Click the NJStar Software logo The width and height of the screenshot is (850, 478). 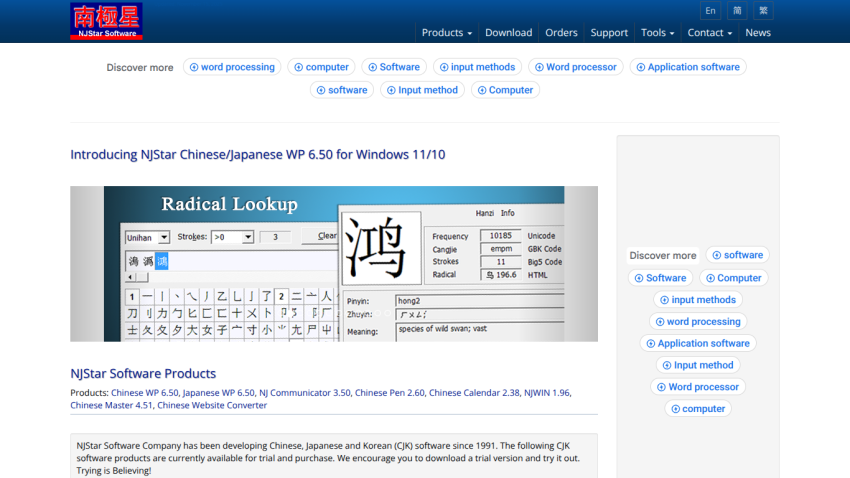point(106,21)
